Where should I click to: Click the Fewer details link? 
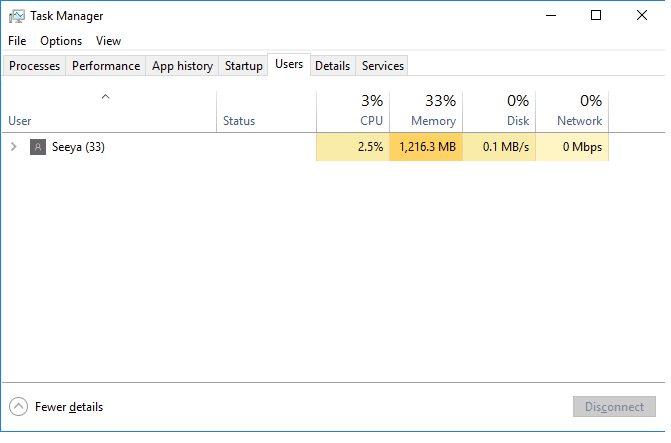[x=69, y=407]
